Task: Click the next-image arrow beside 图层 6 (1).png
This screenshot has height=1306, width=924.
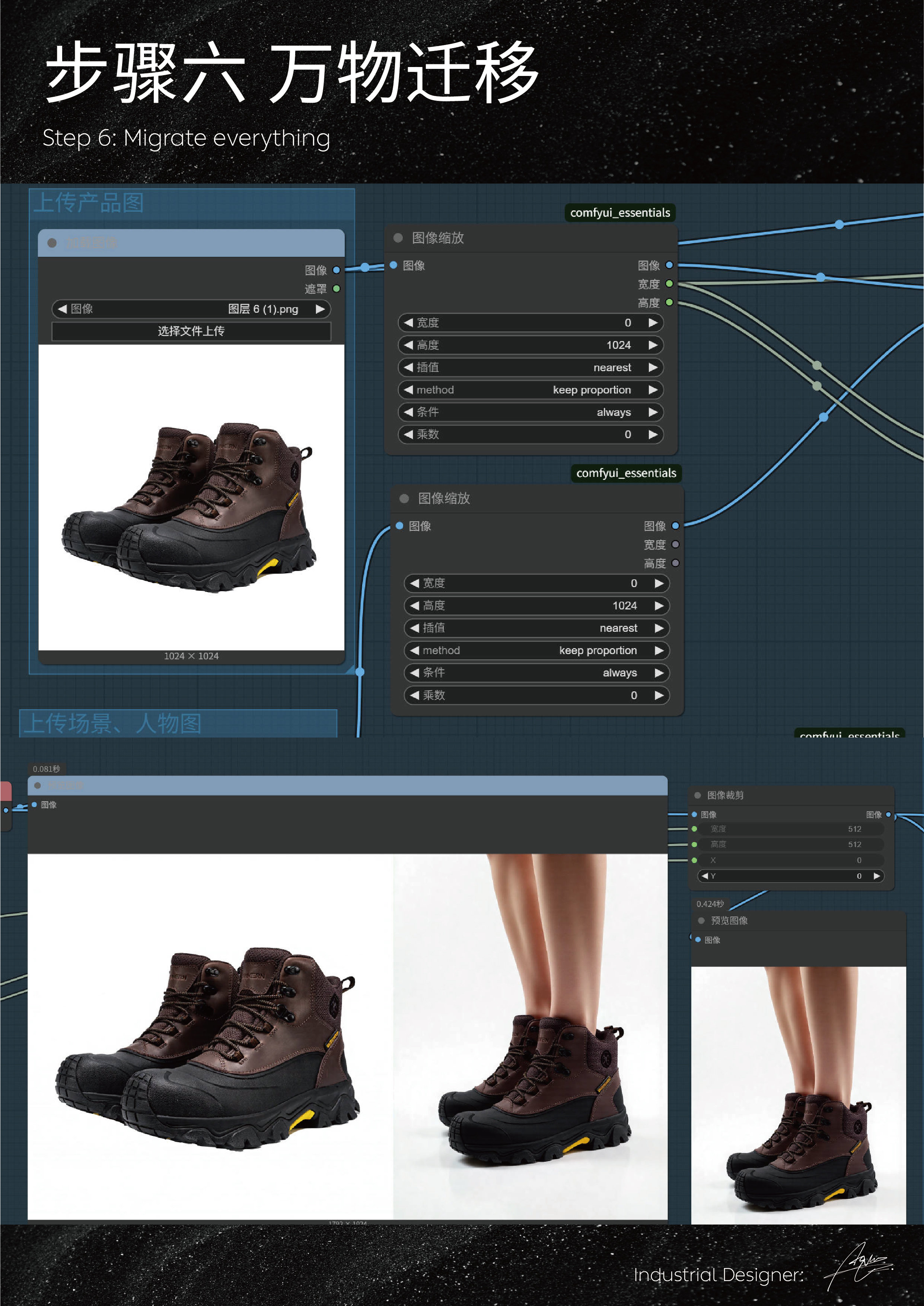Action: 319,309
